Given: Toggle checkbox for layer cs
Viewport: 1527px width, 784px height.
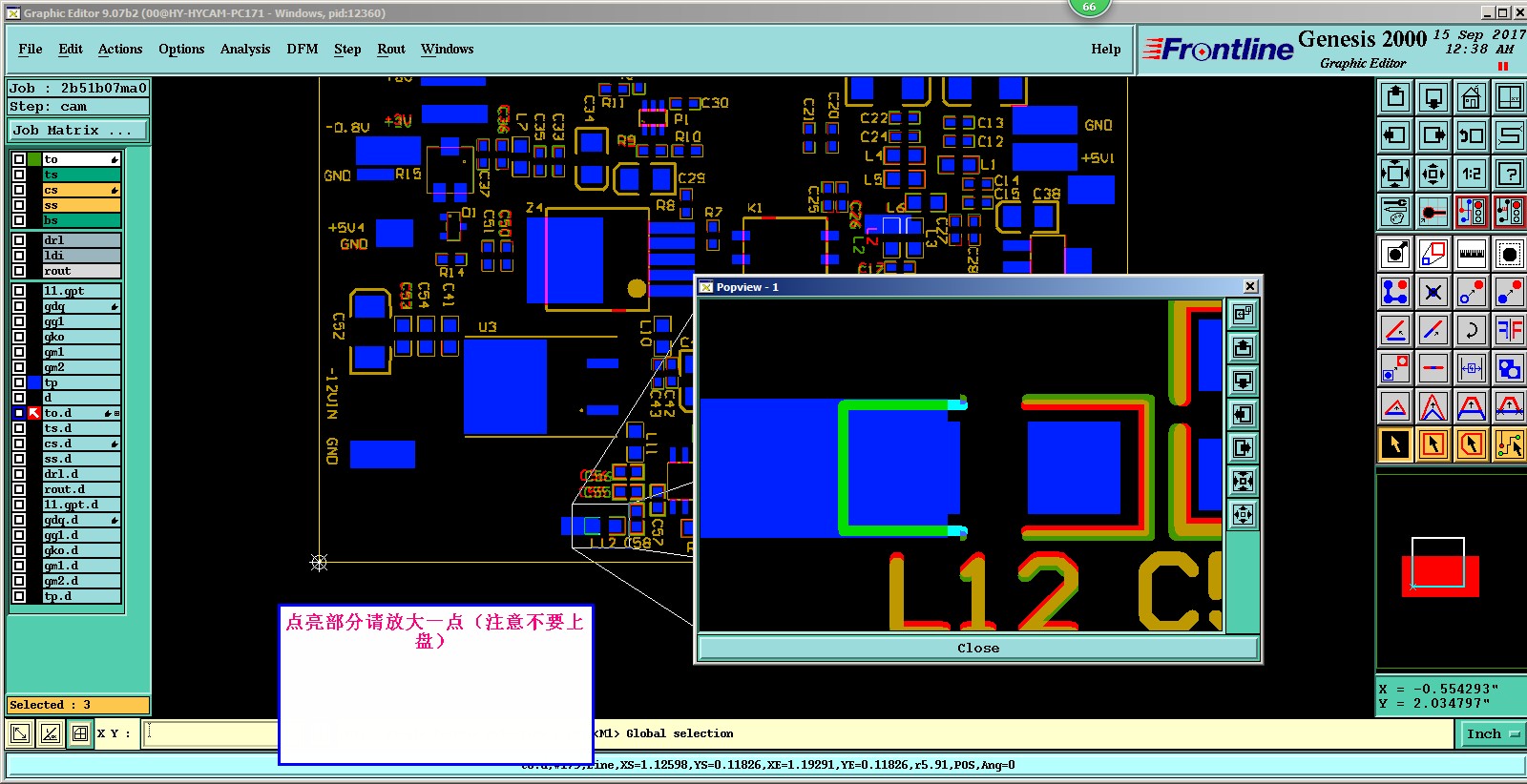Looking at the screenshot, I should tap(19, 190).
